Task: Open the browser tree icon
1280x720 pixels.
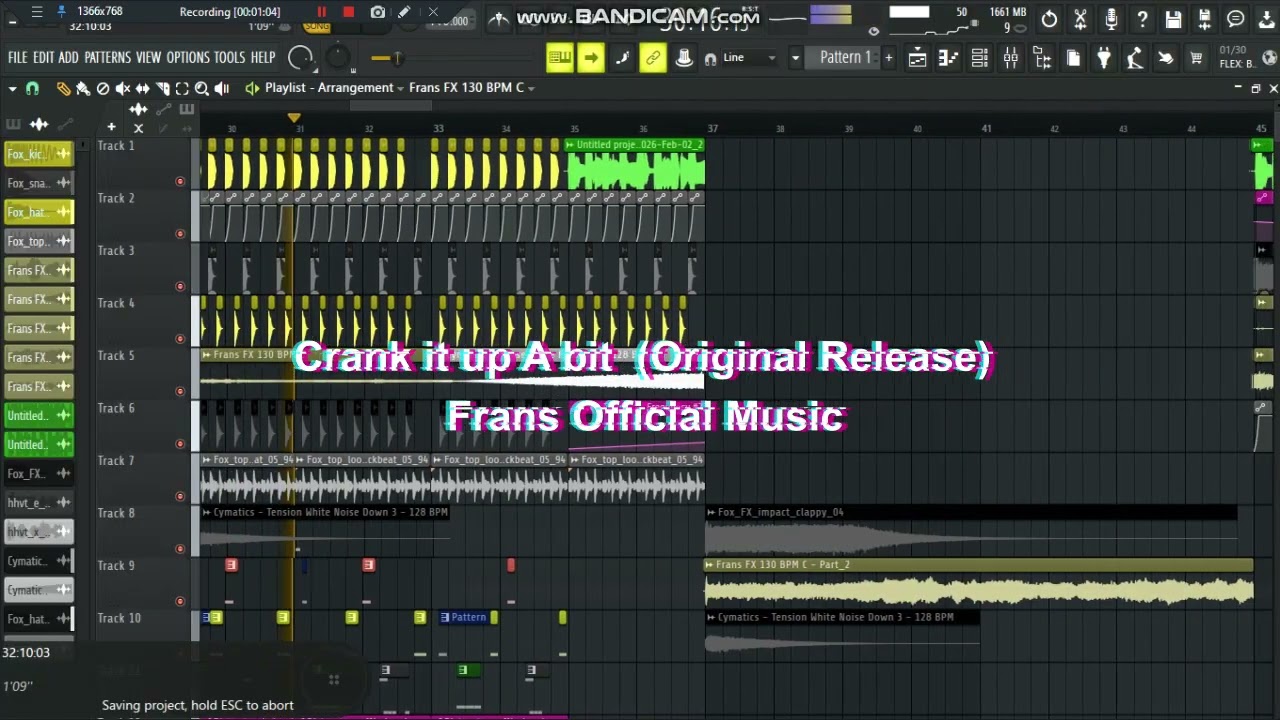Action: tap(1042, 58)
